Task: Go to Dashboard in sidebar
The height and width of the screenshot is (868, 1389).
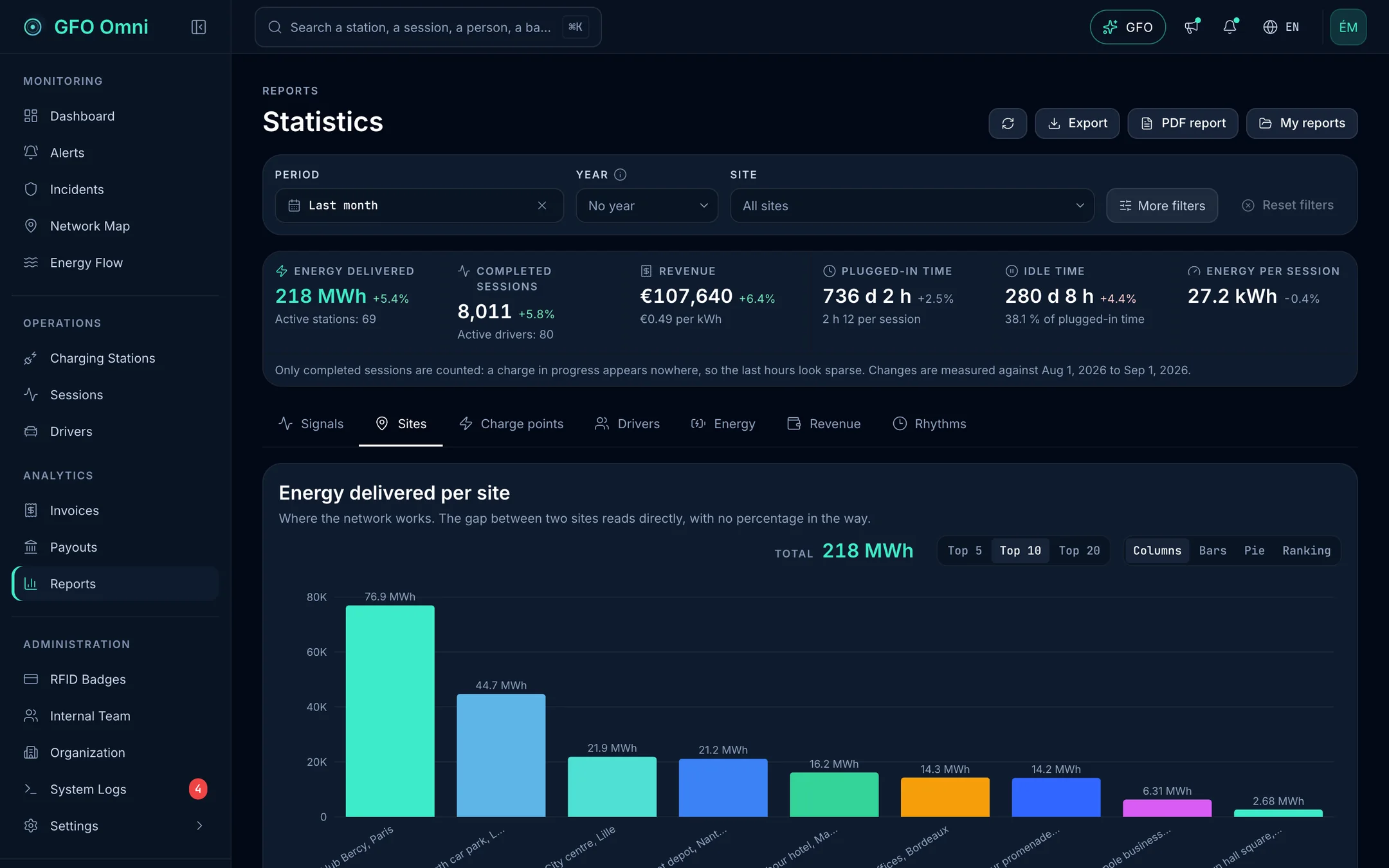Action: tap(115, 116)
